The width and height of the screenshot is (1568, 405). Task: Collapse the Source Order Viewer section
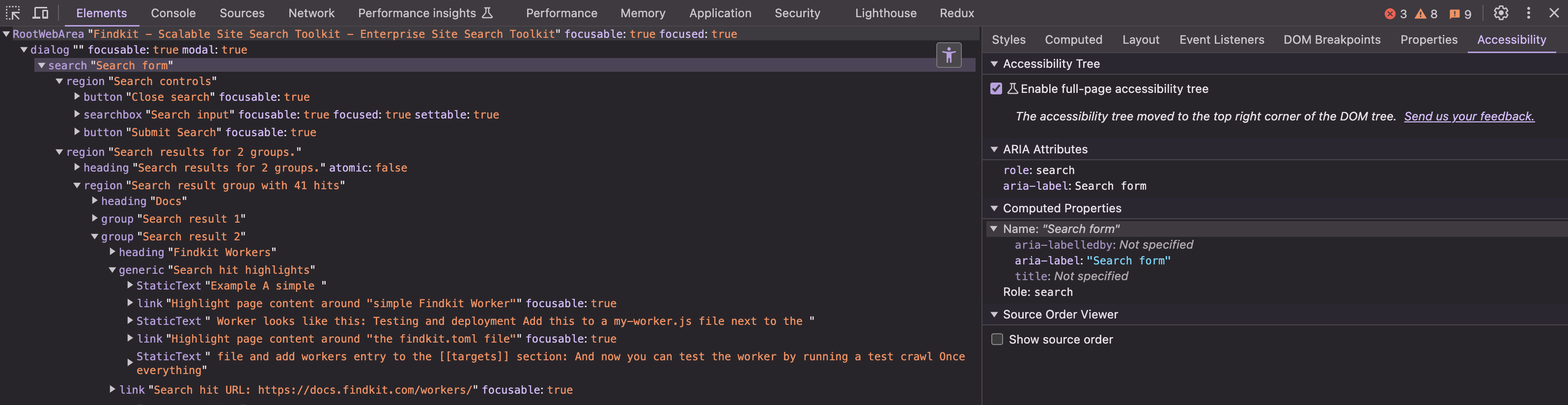994,314
